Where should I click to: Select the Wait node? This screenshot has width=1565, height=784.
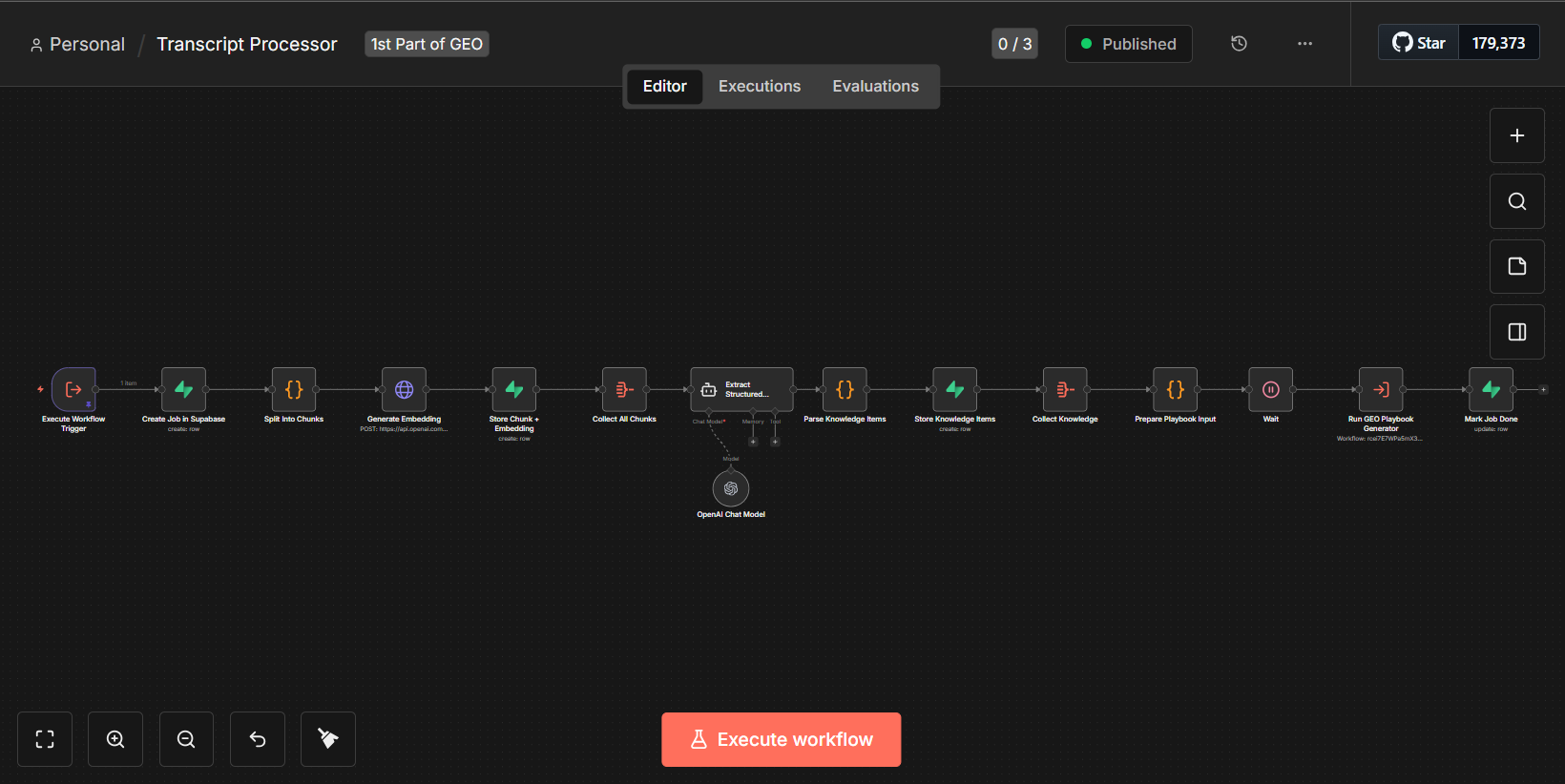[1270, 389]
